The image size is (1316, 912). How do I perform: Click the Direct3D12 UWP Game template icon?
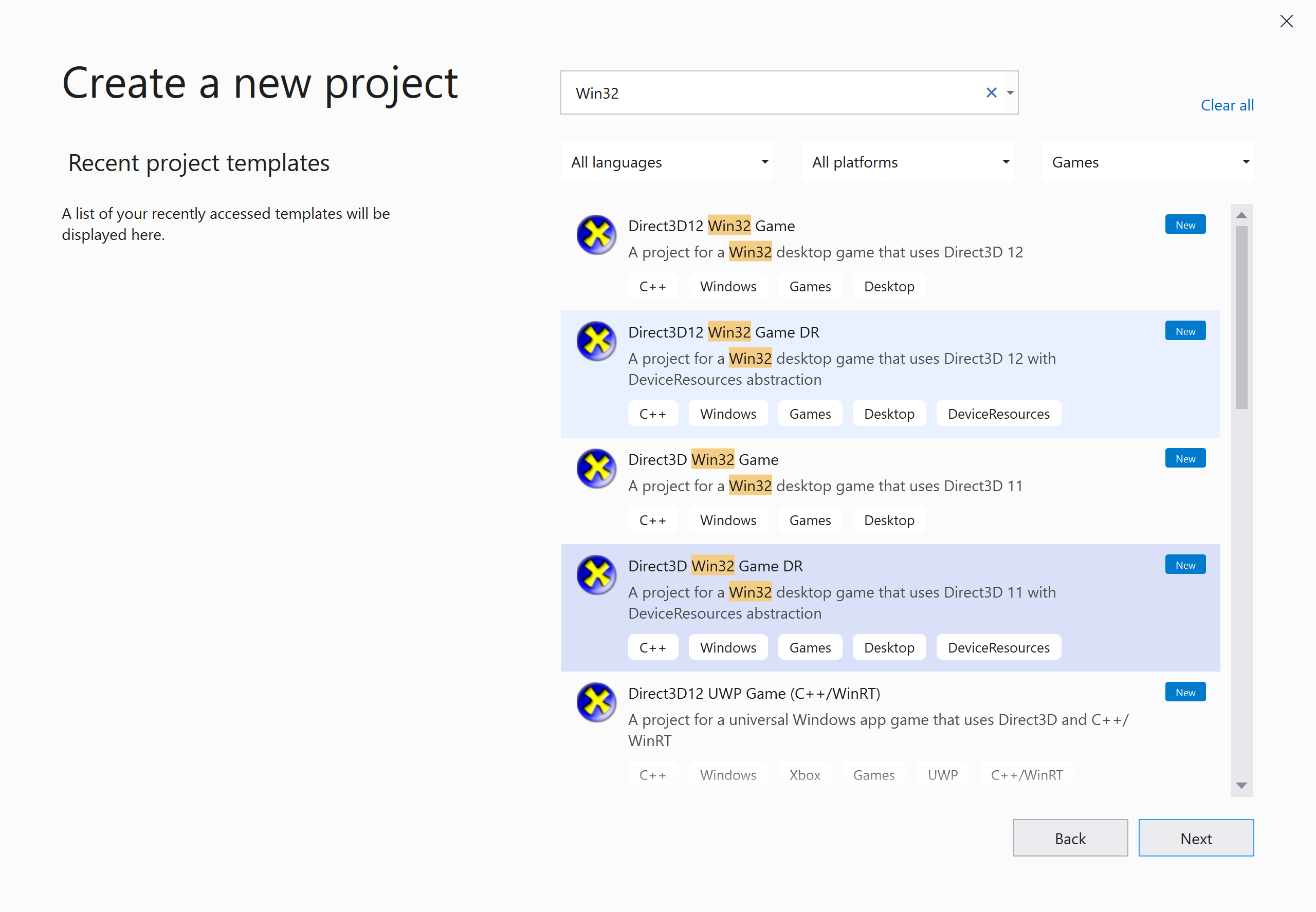tap(596, 702)
